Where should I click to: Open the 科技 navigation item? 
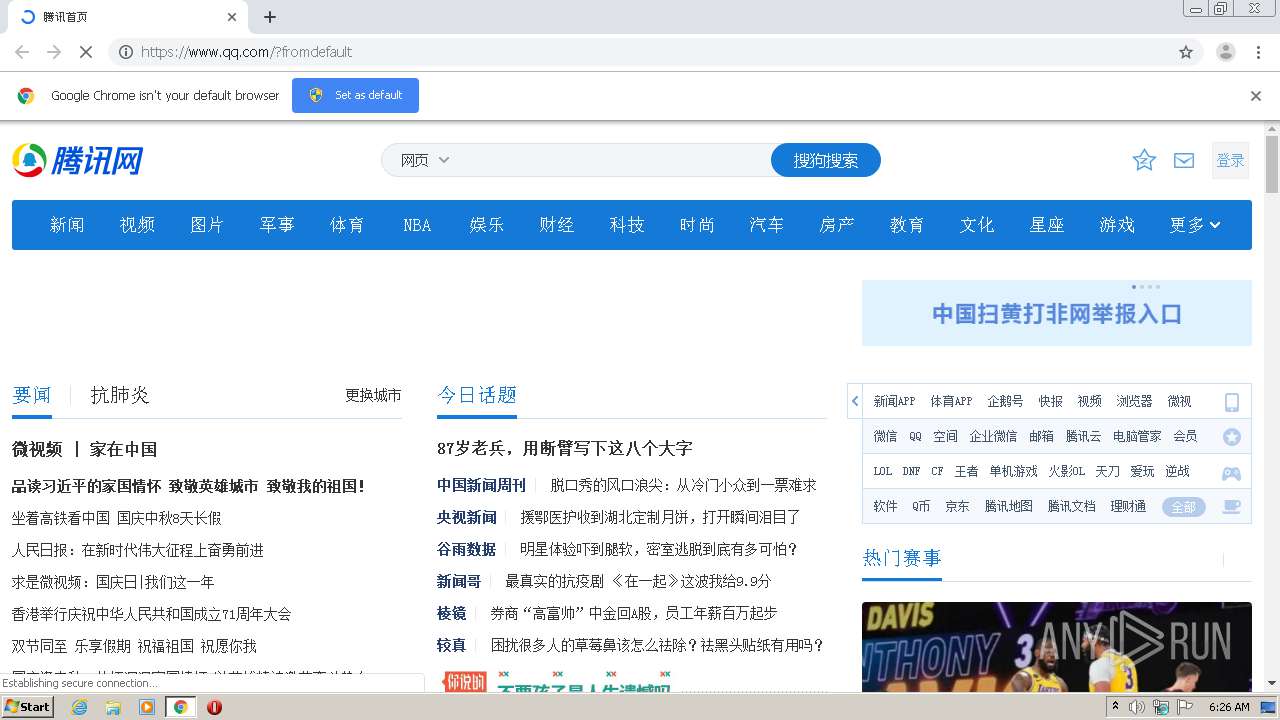point(627,225)
